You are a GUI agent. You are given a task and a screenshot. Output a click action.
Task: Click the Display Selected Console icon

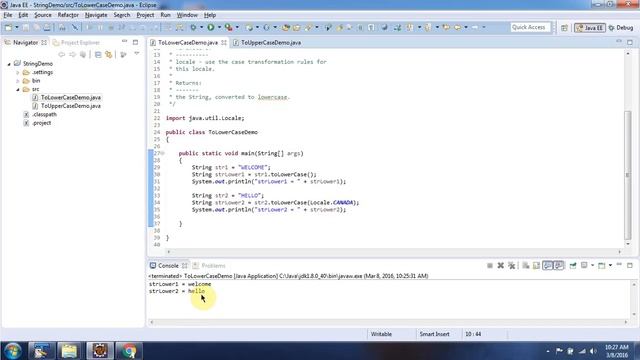(x=584, y=266)
